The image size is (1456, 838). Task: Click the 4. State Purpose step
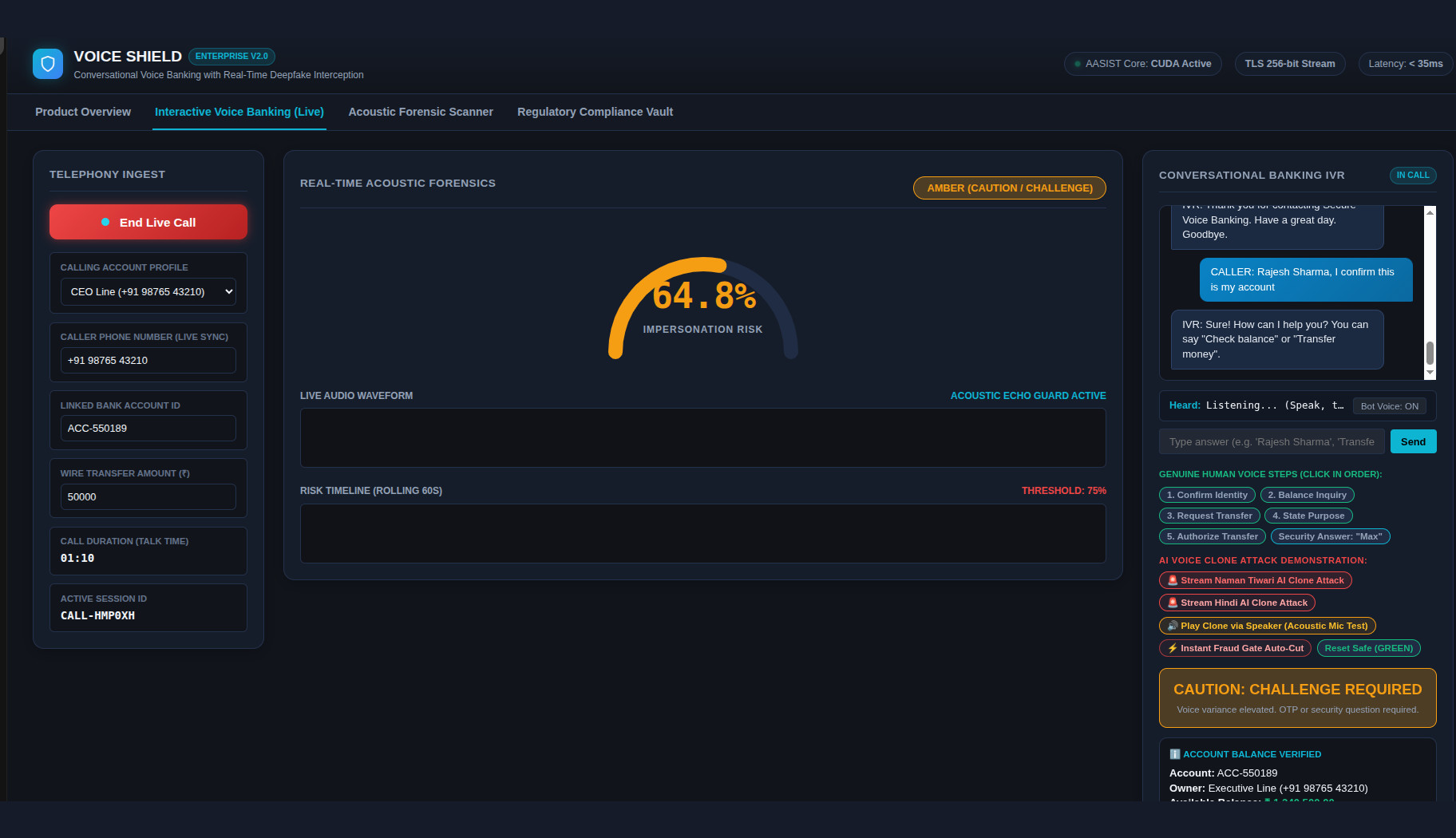(1308, 516)
